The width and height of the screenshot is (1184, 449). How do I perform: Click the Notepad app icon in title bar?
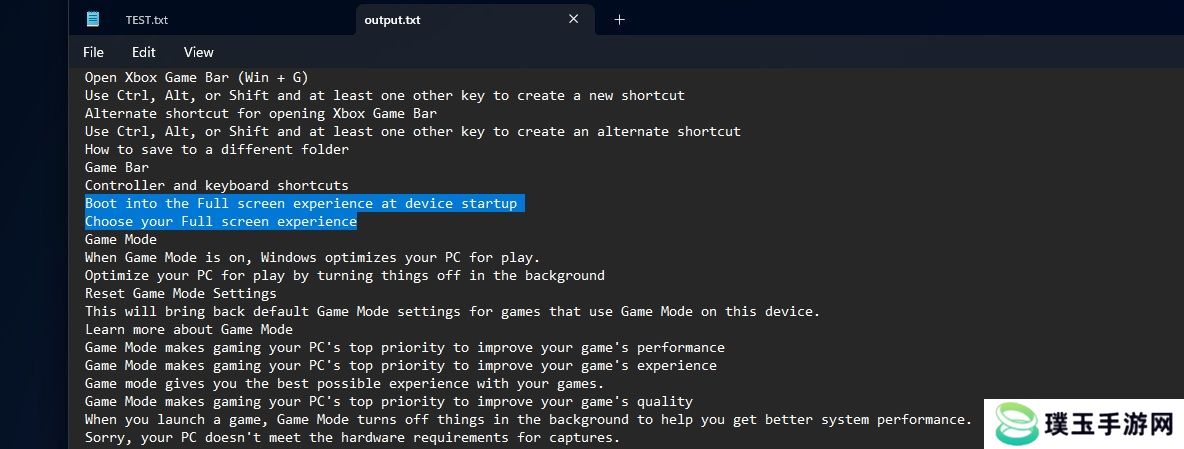pos(93,20)
